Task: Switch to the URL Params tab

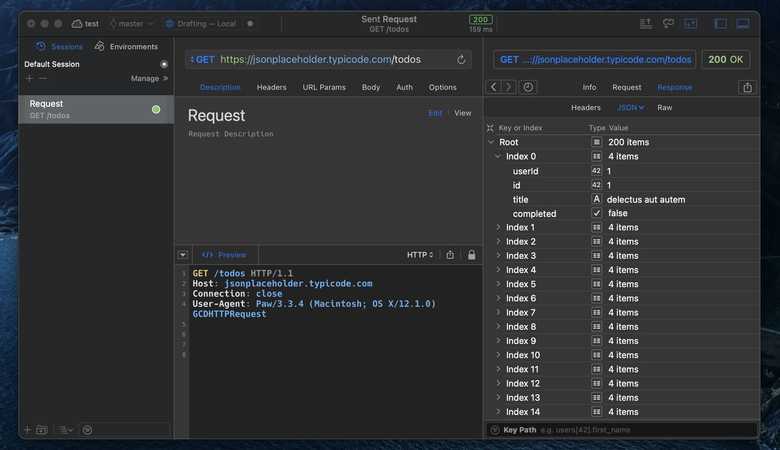Action: 324,87
